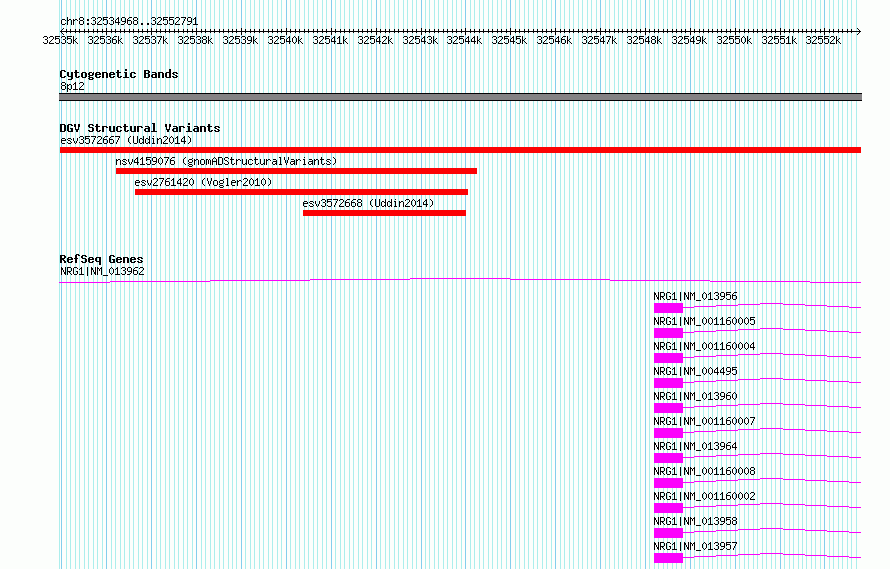Image resolution: width=890 pixels, height=569 pixels.
Task: Open the NRG1|NM_013960 transcript label
Action: 695,396
